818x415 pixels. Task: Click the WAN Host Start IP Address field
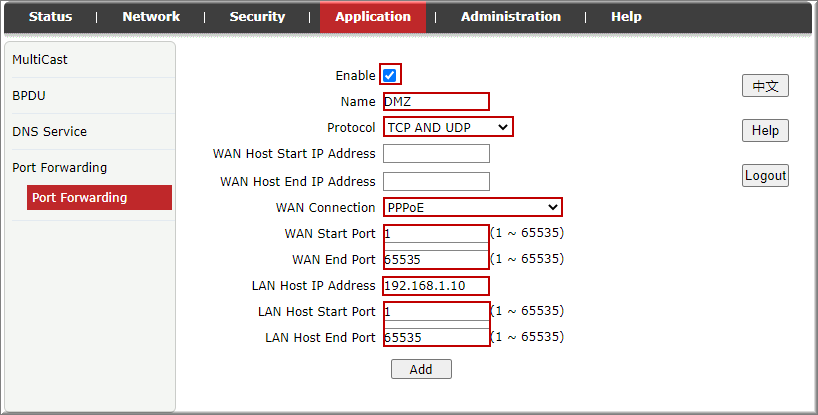pos(436,154)
